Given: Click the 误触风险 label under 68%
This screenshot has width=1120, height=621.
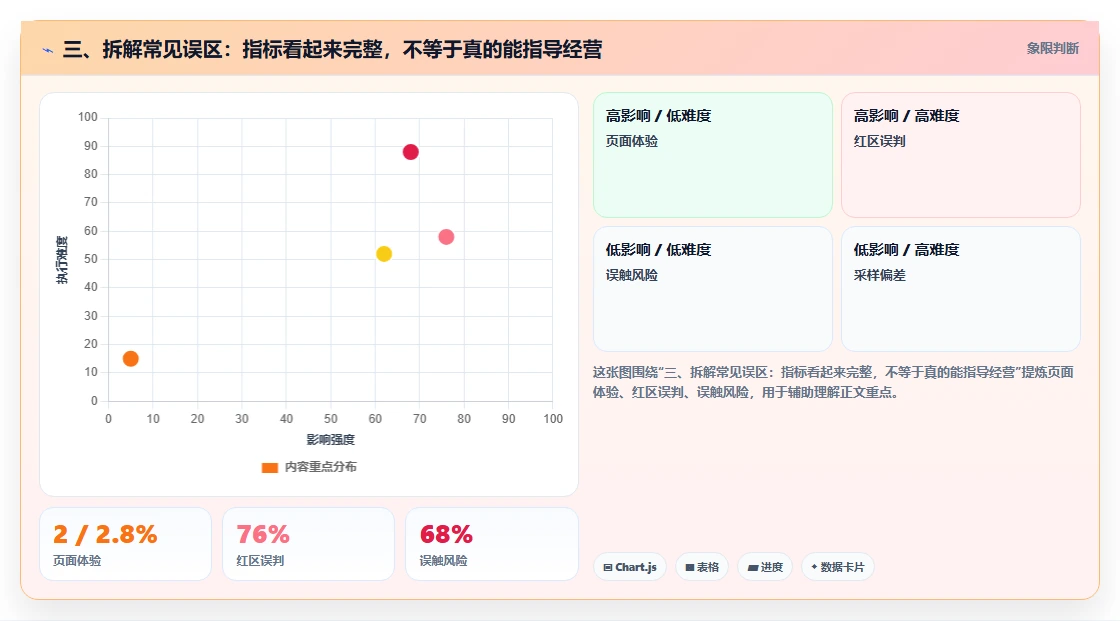Looking at the screenshot, I should click(443, 561).
